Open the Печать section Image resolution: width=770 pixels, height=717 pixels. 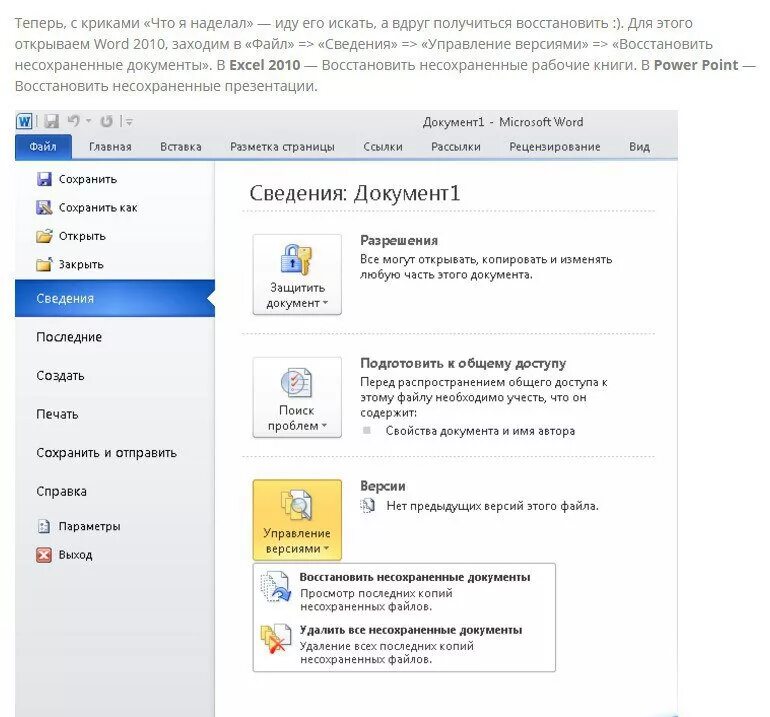point(57,414)
